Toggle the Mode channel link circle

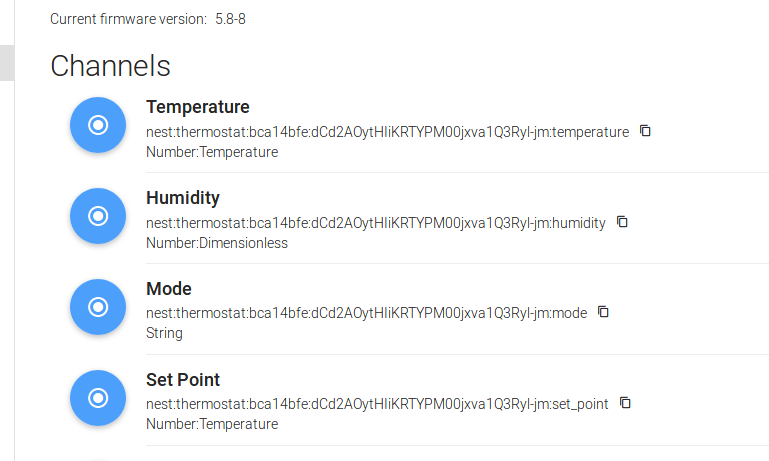pyautogui.click(x=98, y=306)
